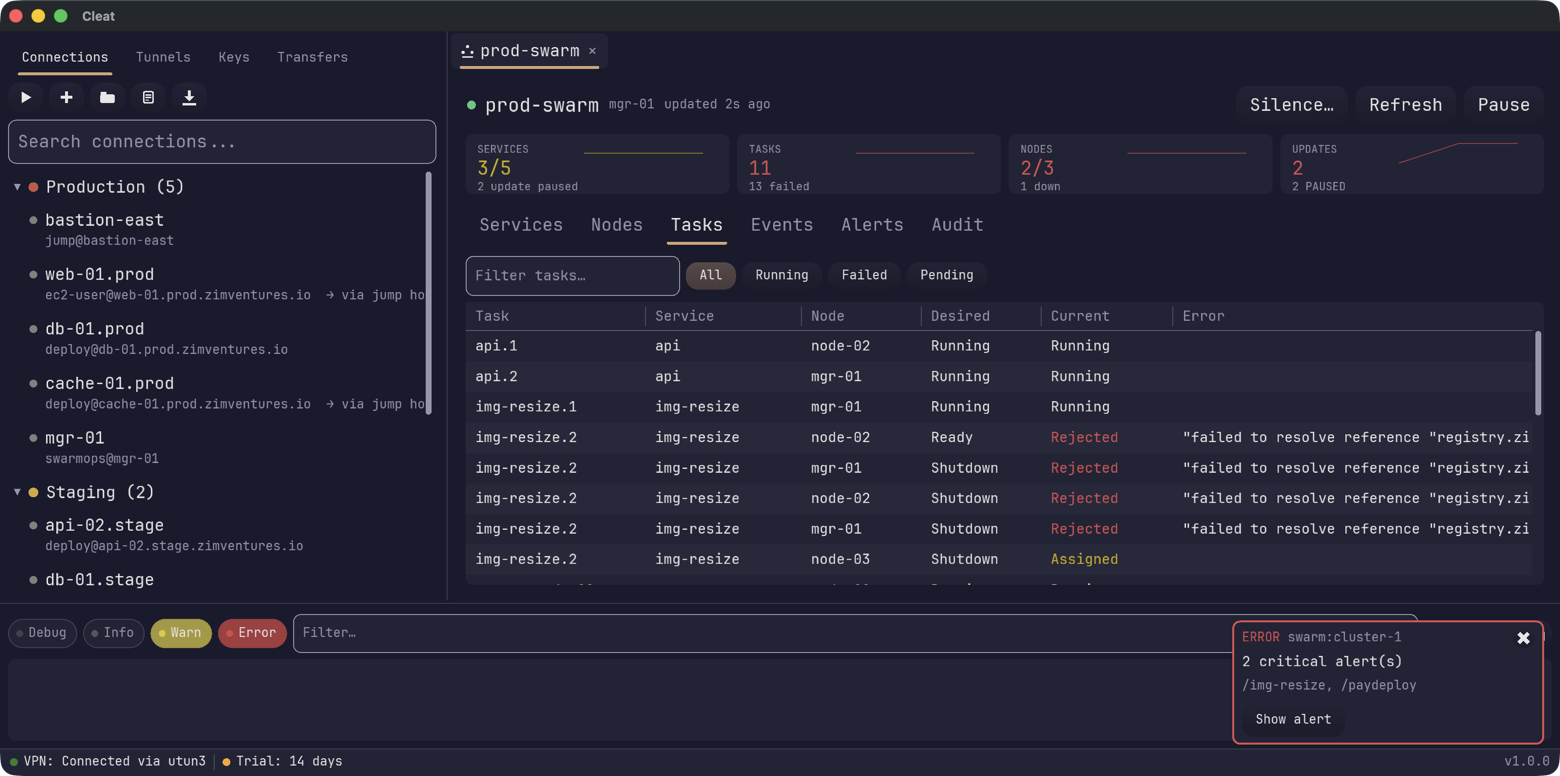
Task: Focus the Filter tasks field
Action: click(573, 276)
